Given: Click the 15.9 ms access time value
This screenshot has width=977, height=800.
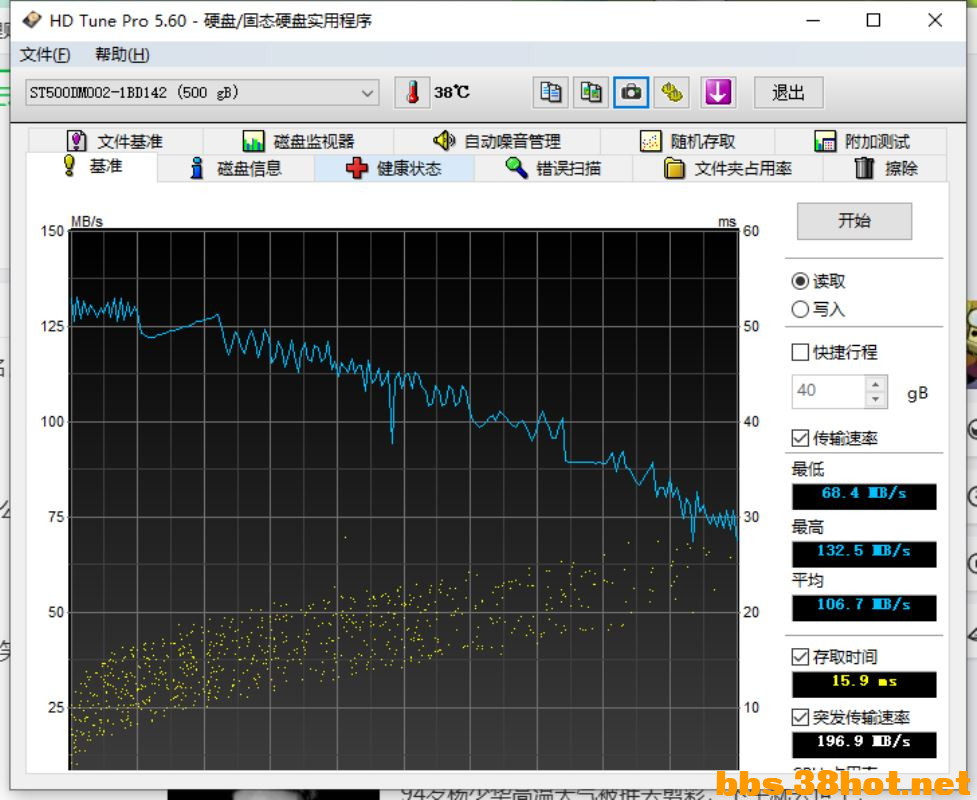Looking at the screenshot, I should click(864, 684).
